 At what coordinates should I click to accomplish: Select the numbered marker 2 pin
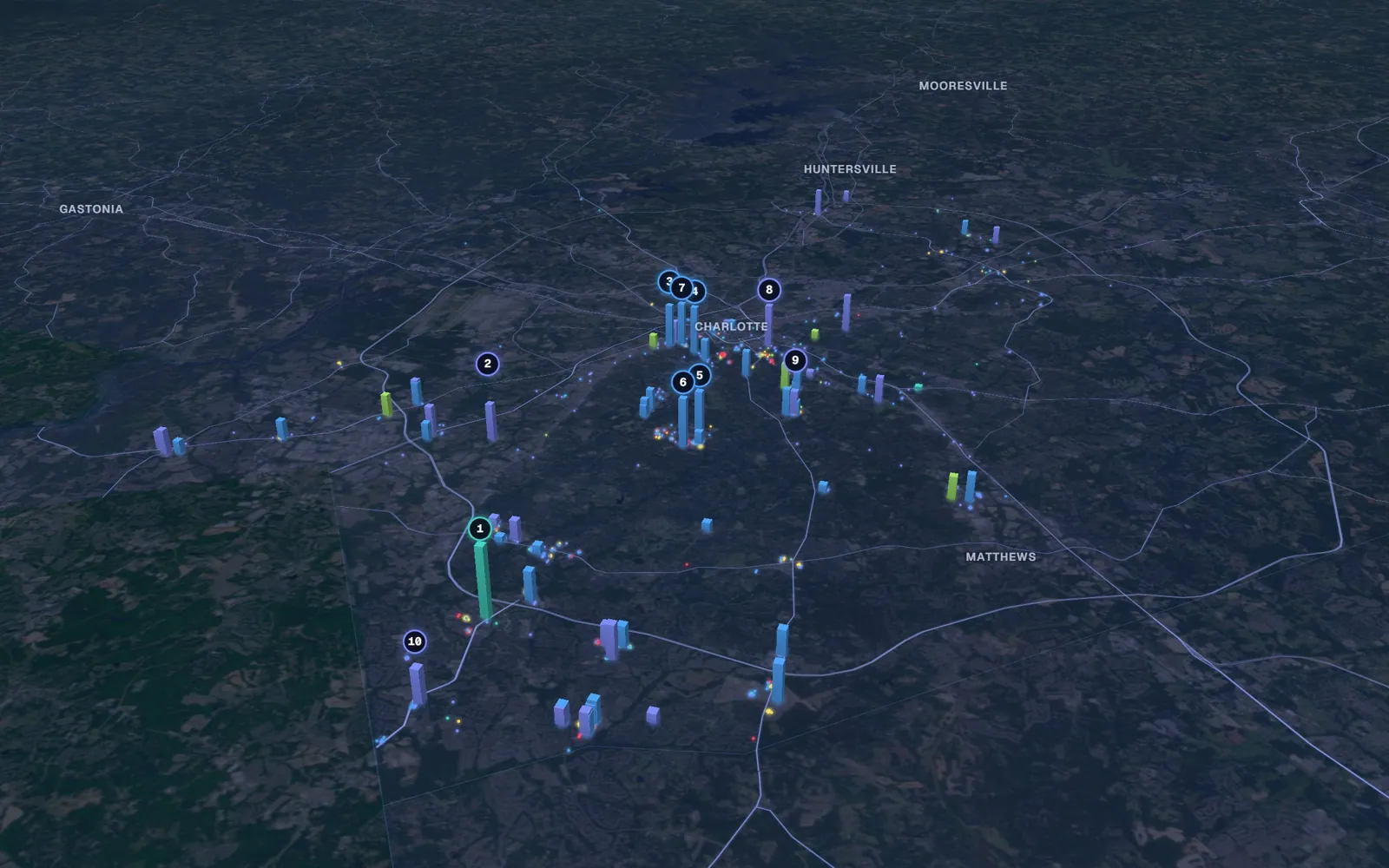tap(488, 364)
